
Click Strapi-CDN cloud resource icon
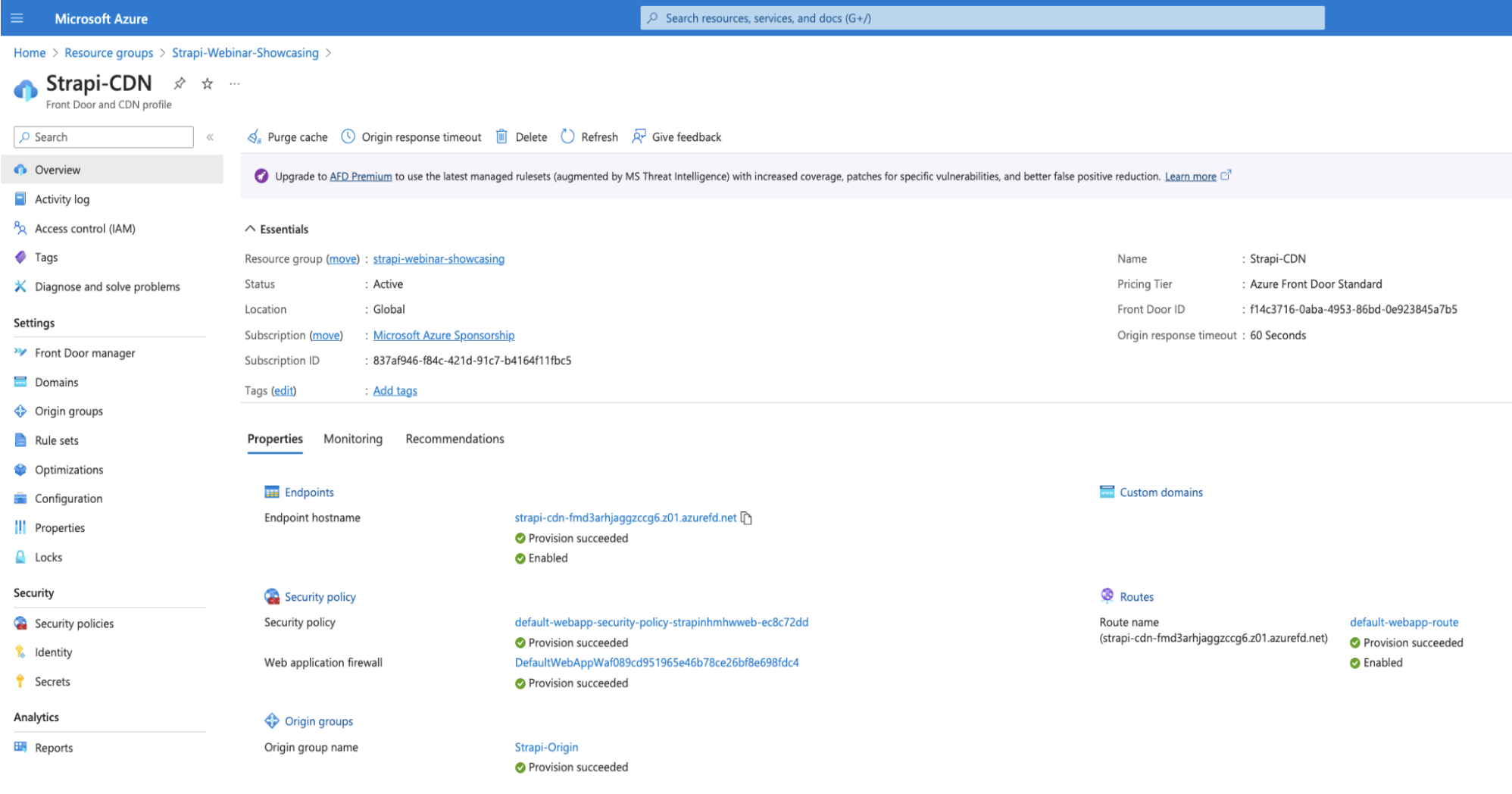[x=26, y=90]
